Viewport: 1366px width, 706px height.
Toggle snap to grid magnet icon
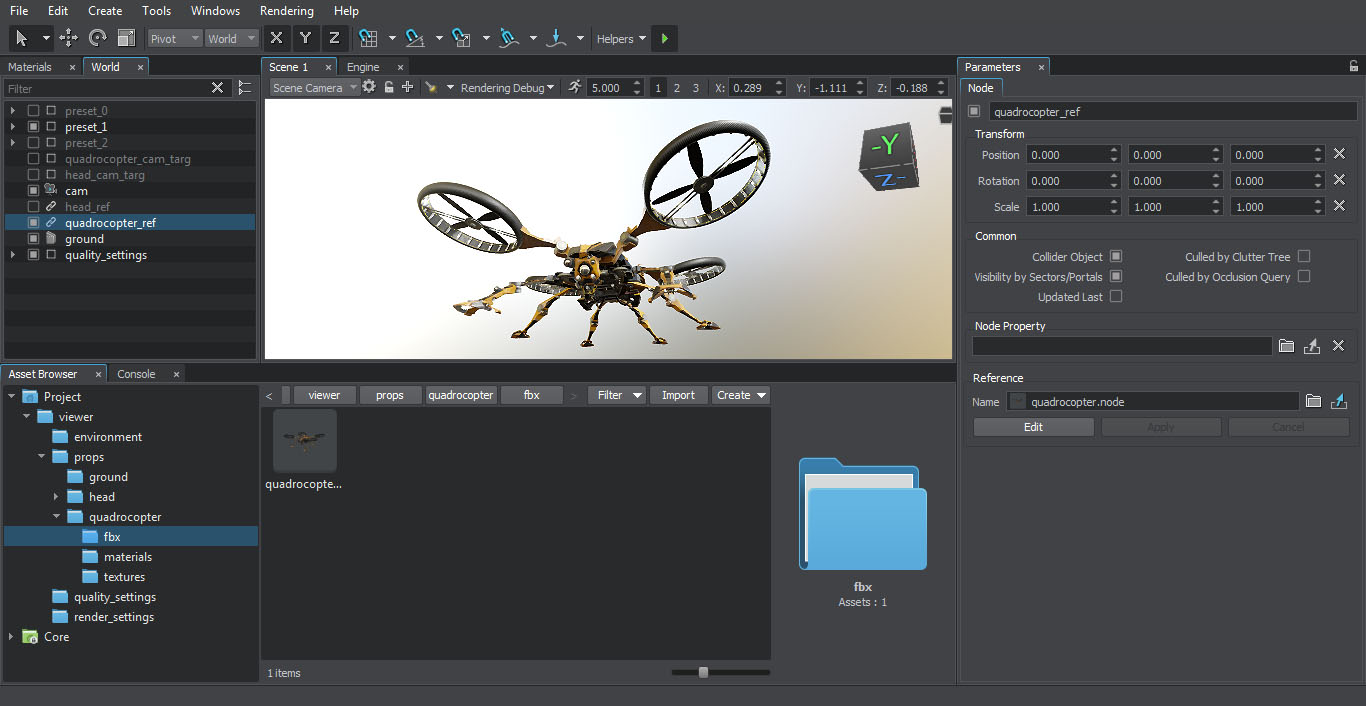[368, 38]
